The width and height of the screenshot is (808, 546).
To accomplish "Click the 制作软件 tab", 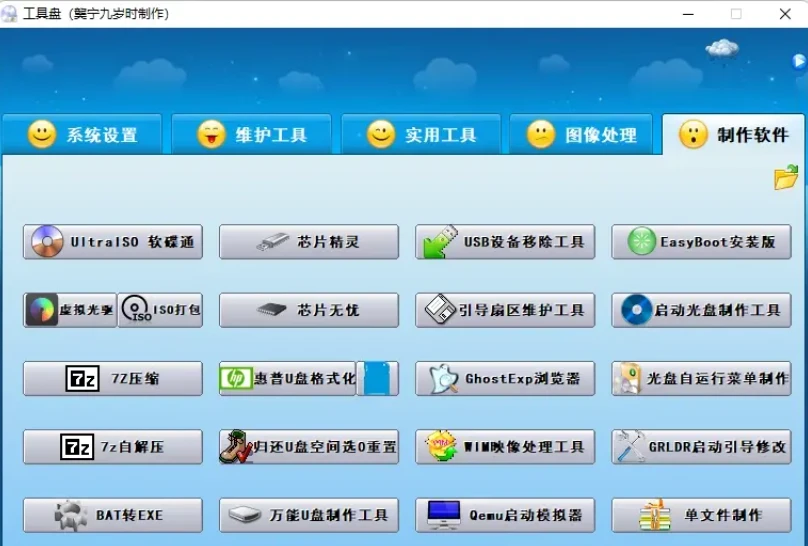I will (733, 134).
